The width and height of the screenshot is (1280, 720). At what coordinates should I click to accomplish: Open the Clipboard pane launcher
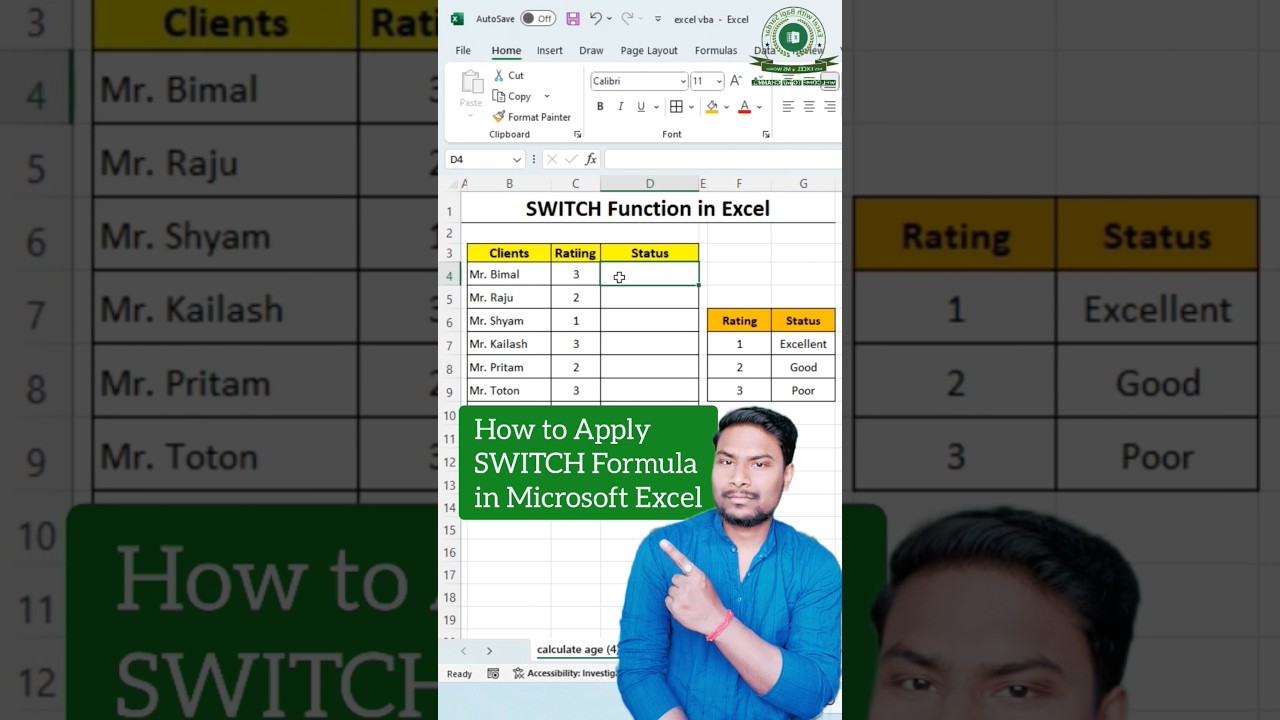tap(577, 134)
